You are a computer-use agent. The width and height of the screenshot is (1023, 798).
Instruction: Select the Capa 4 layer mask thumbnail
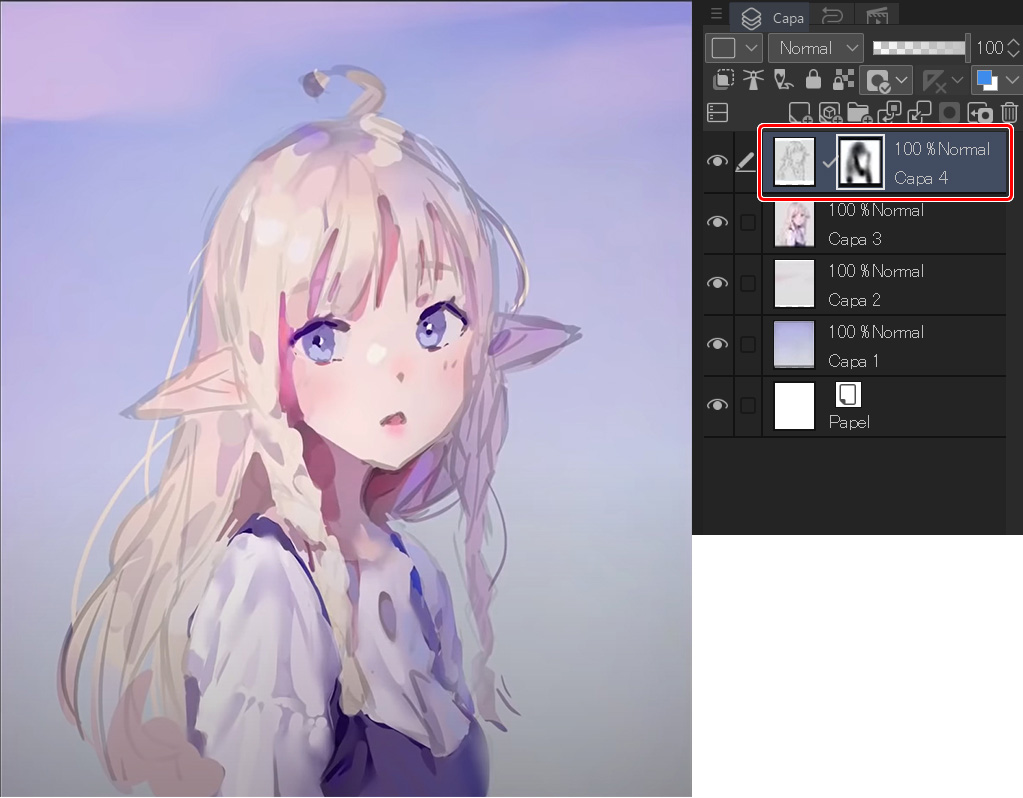tap(860, 162)
